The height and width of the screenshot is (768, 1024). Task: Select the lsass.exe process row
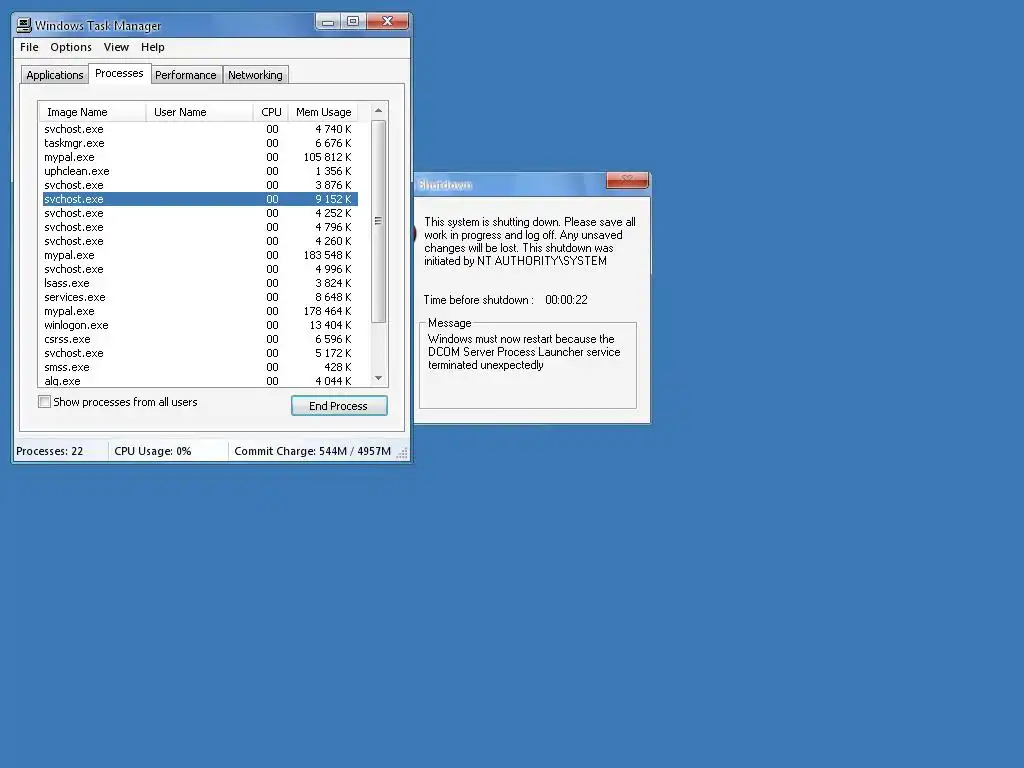tap(200, 283)
